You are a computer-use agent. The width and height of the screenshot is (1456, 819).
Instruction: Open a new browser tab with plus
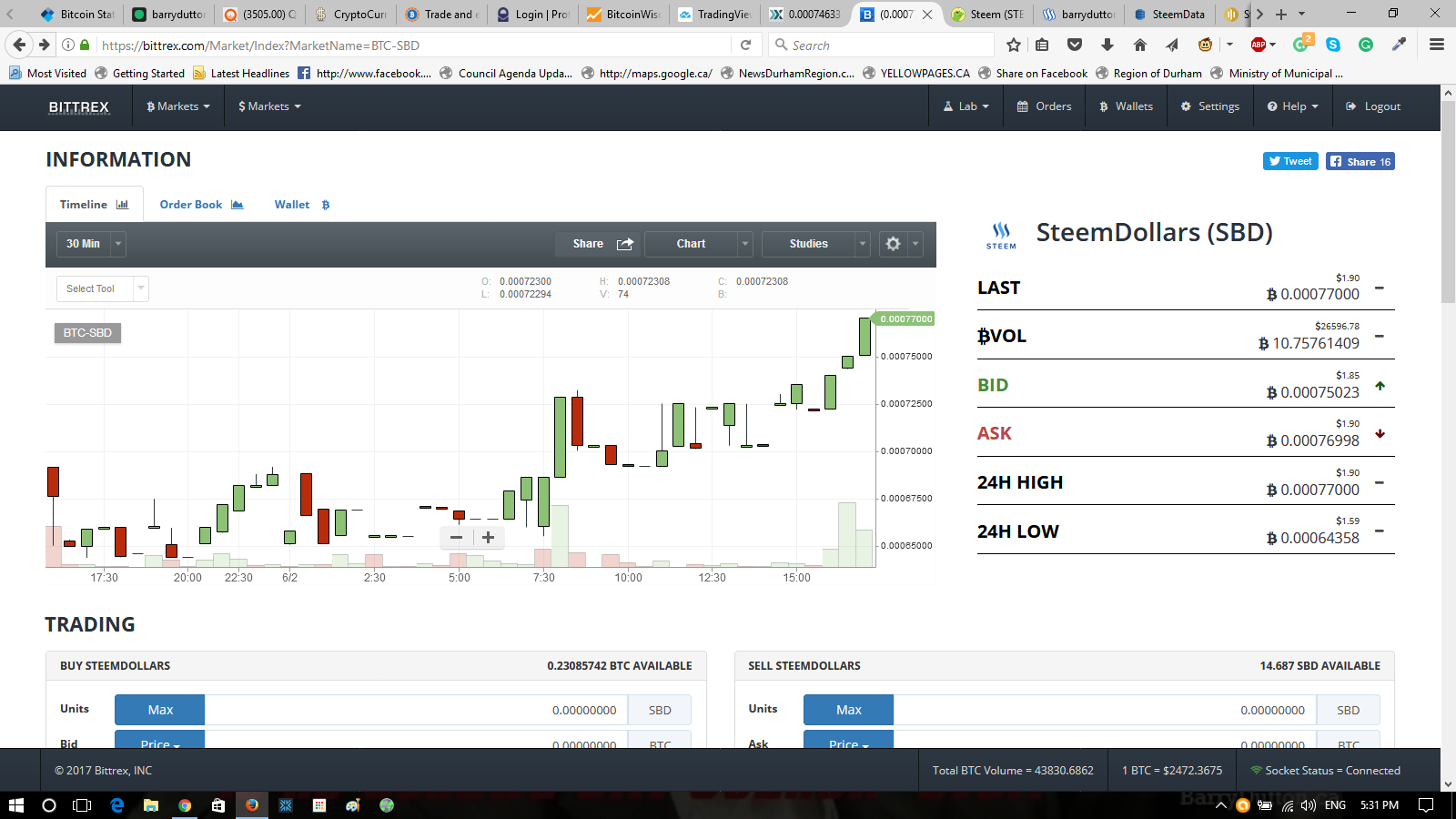click(x=1280, y=14)
